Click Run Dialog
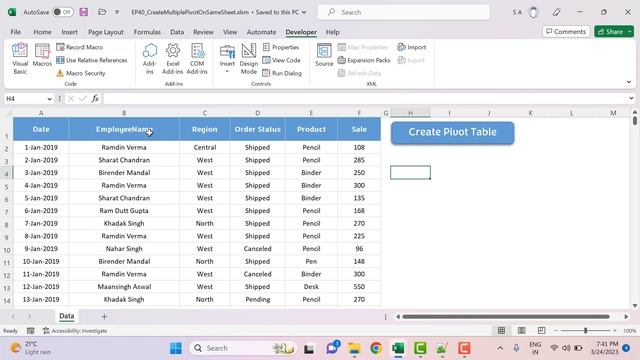The height and width of the screenshot is (360, 640). pyautogui.click(x=282, y=73)
